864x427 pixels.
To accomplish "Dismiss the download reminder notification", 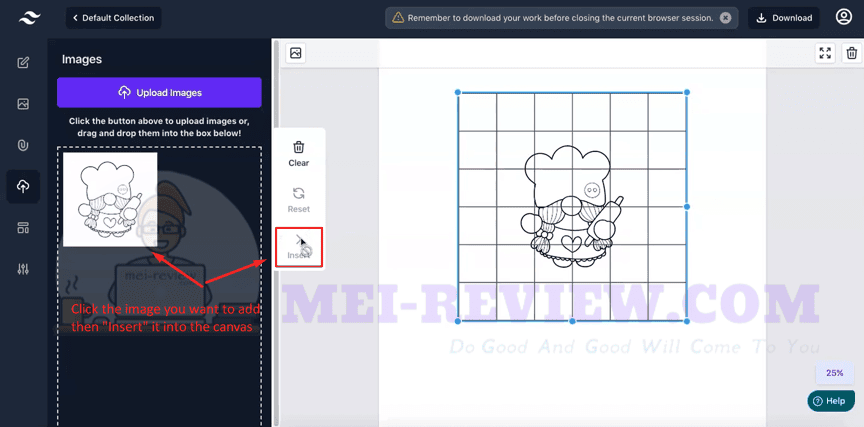I will click(x=726, y=18).
